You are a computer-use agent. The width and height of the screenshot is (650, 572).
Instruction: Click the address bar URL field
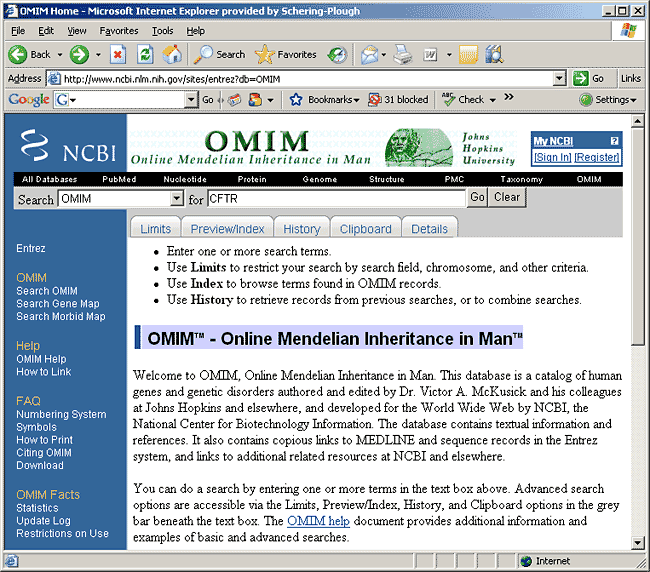pos(307,78)
